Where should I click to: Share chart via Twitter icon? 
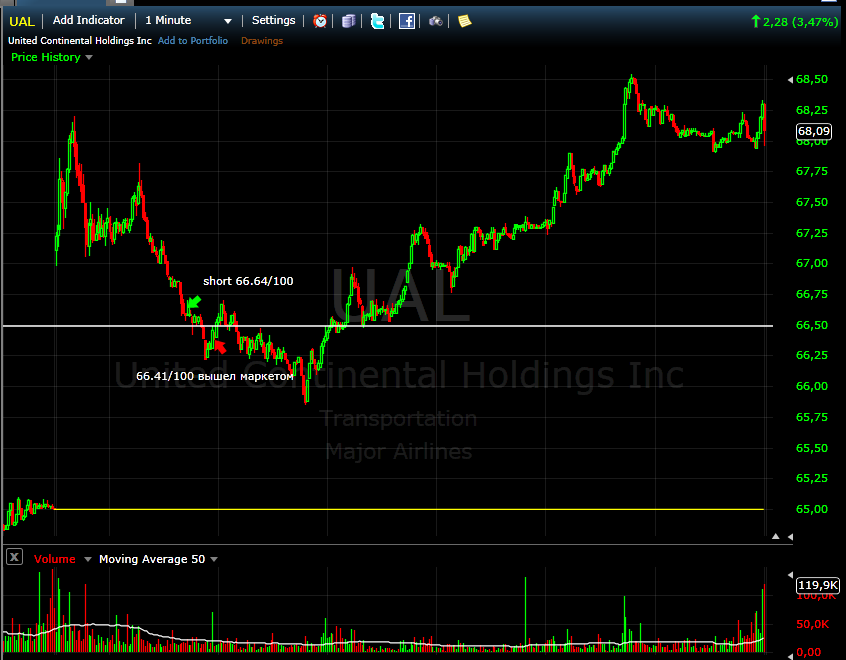378,20
